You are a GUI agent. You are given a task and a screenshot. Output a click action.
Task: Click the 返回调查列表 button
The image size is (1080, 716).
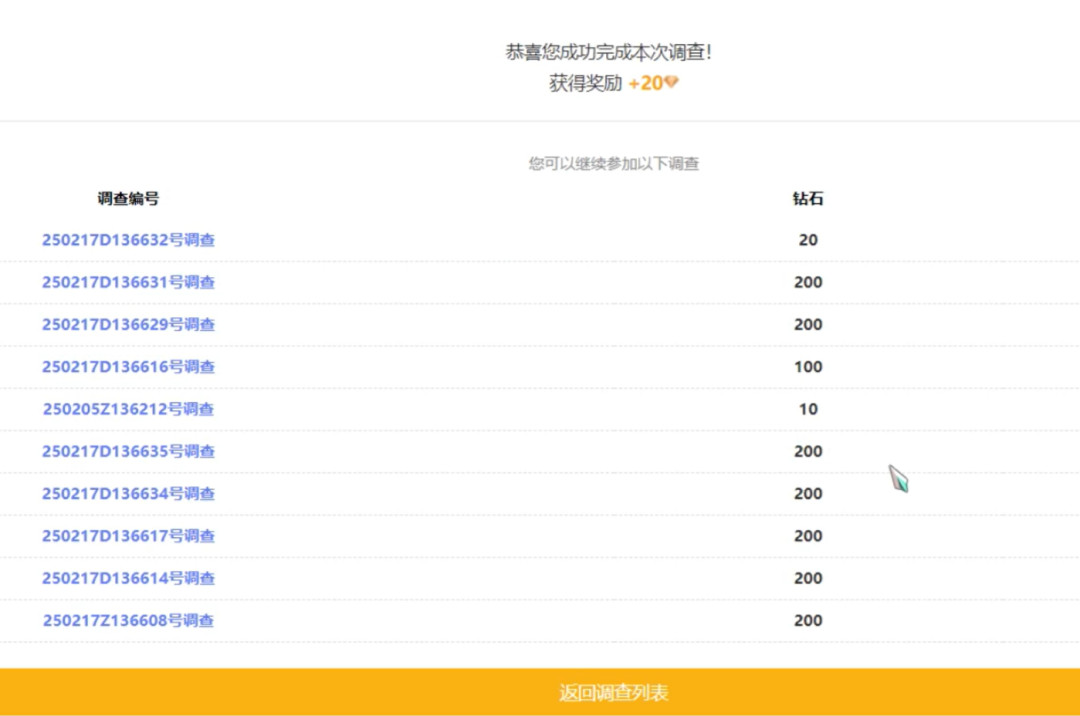[x=614, y=692]
